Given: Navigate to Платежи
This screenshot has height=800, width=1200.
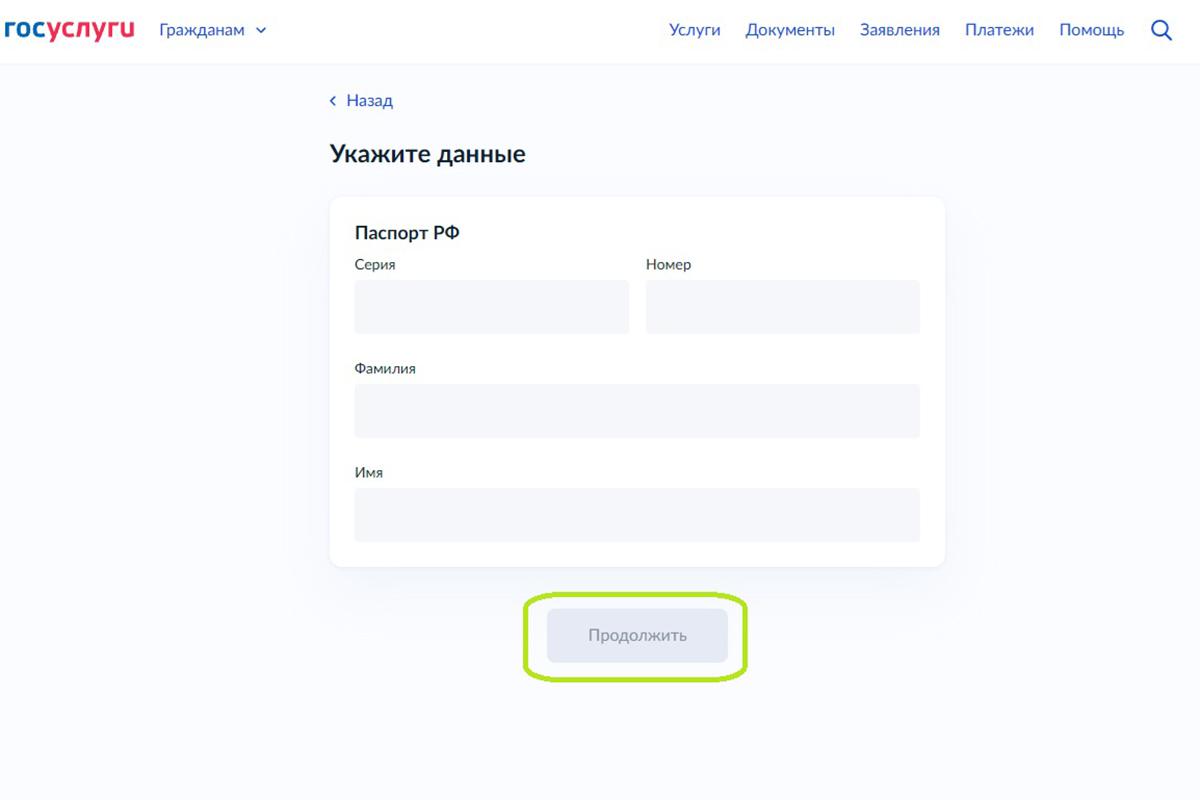Looking at the screenshot, I should pyautogui.click(x=999, y=30).
